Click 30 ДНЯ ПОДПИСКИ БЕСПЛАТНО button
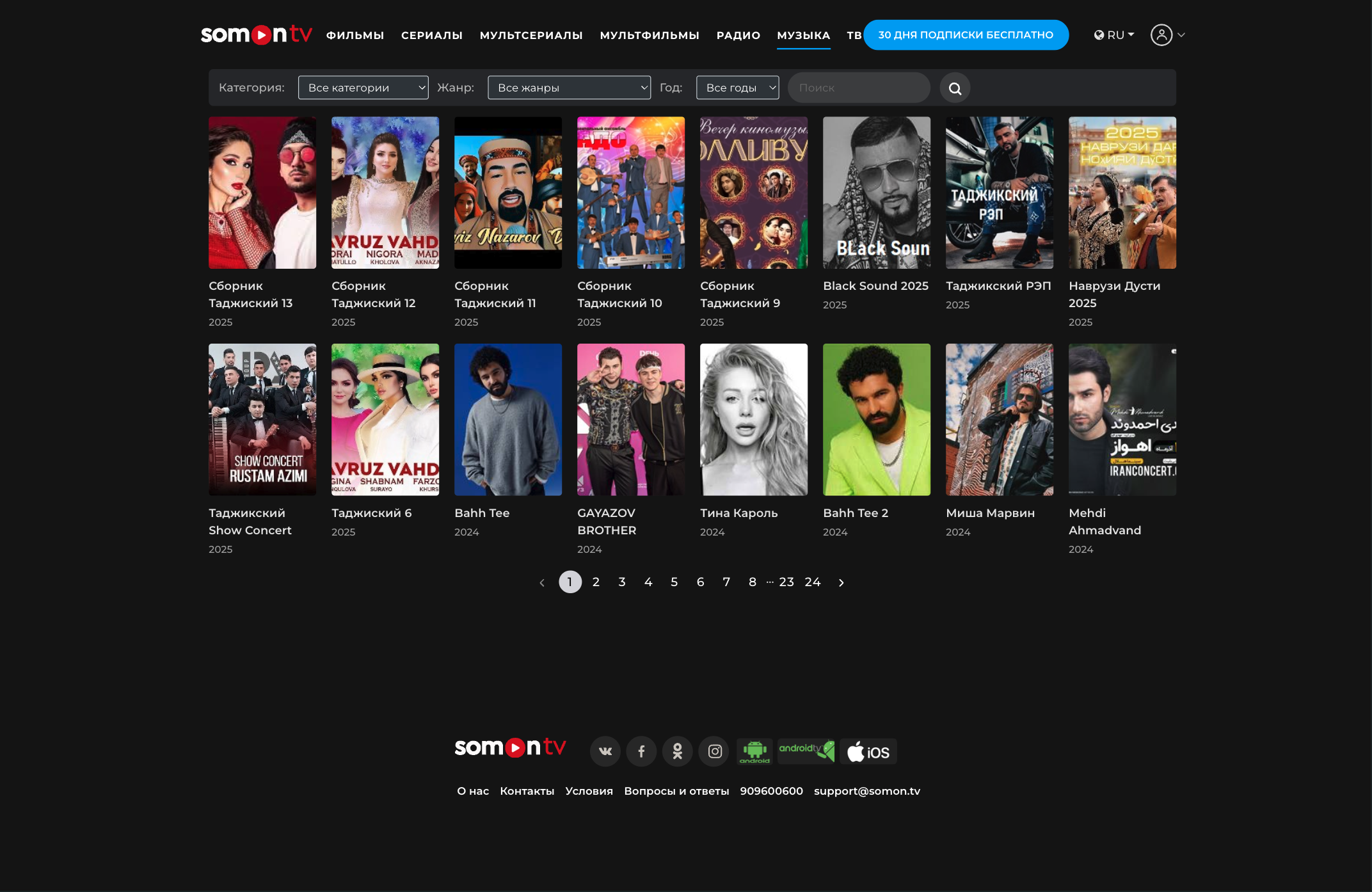The width and height of the screenshot is (1372, 892). (966, 35)
